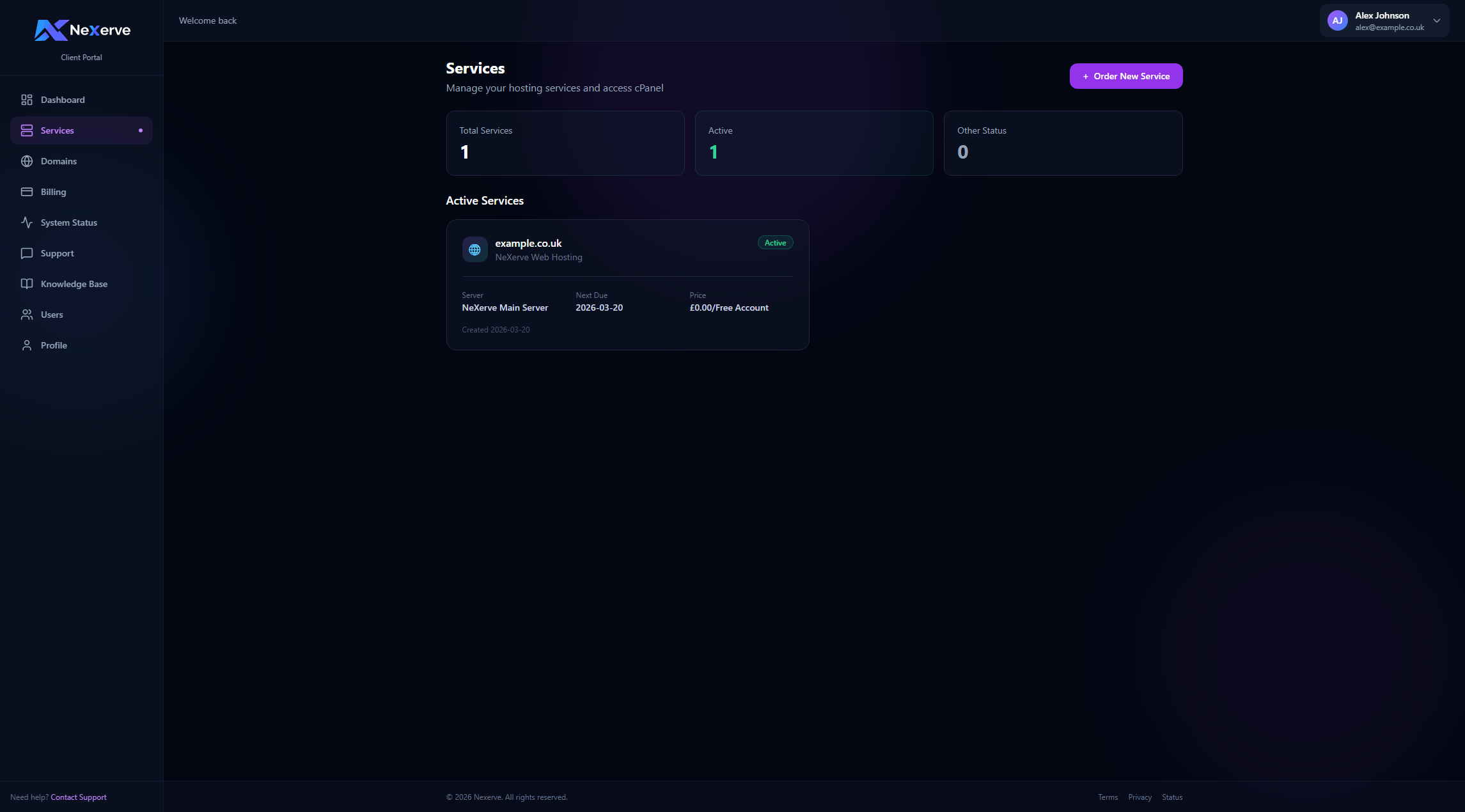Expand the account dropdown chevron

(1436, 20)
